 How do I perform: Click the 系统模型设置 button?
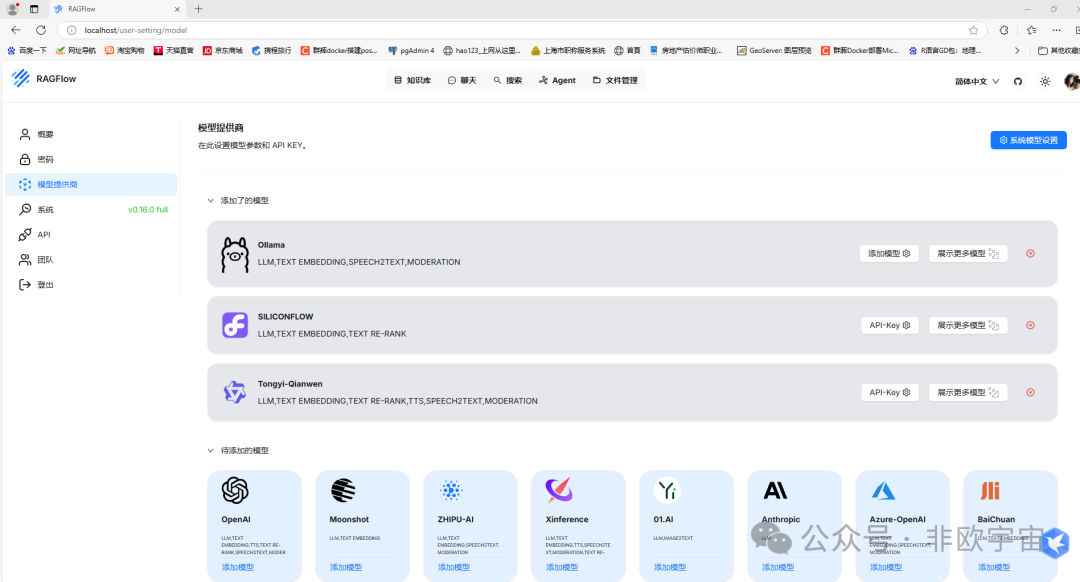(x=1028, y=140)
